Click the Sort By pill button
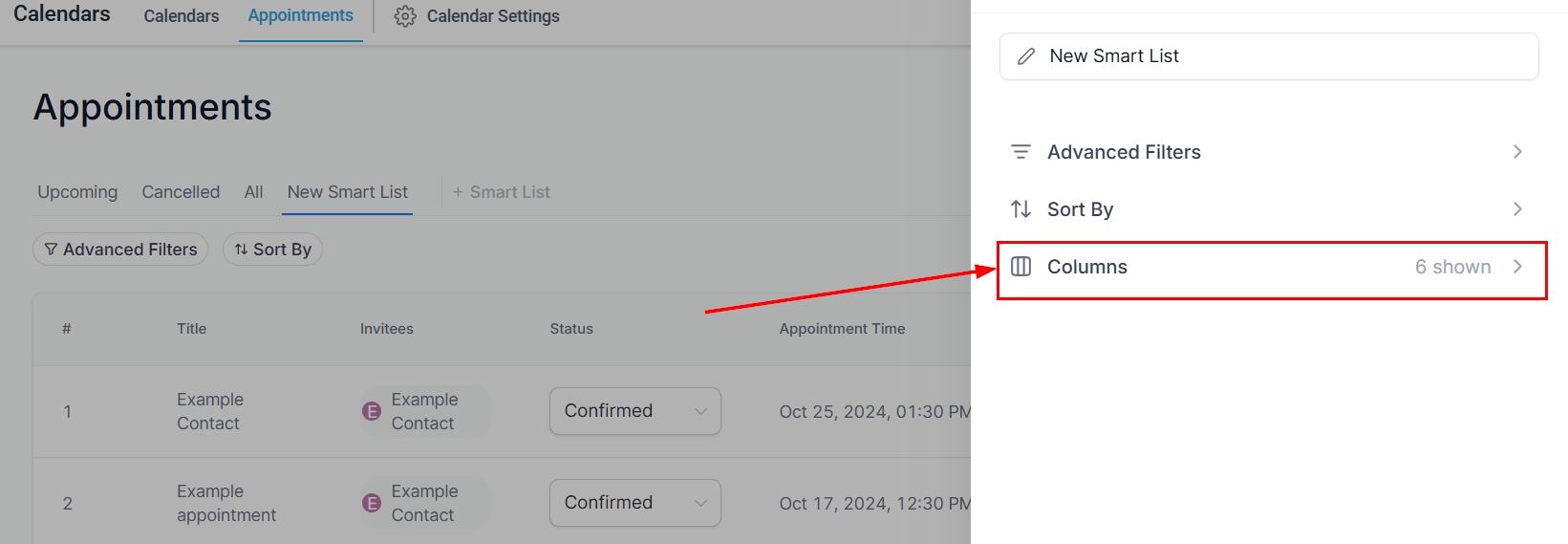Screen dimensions: 1568x544 (273, 250)
